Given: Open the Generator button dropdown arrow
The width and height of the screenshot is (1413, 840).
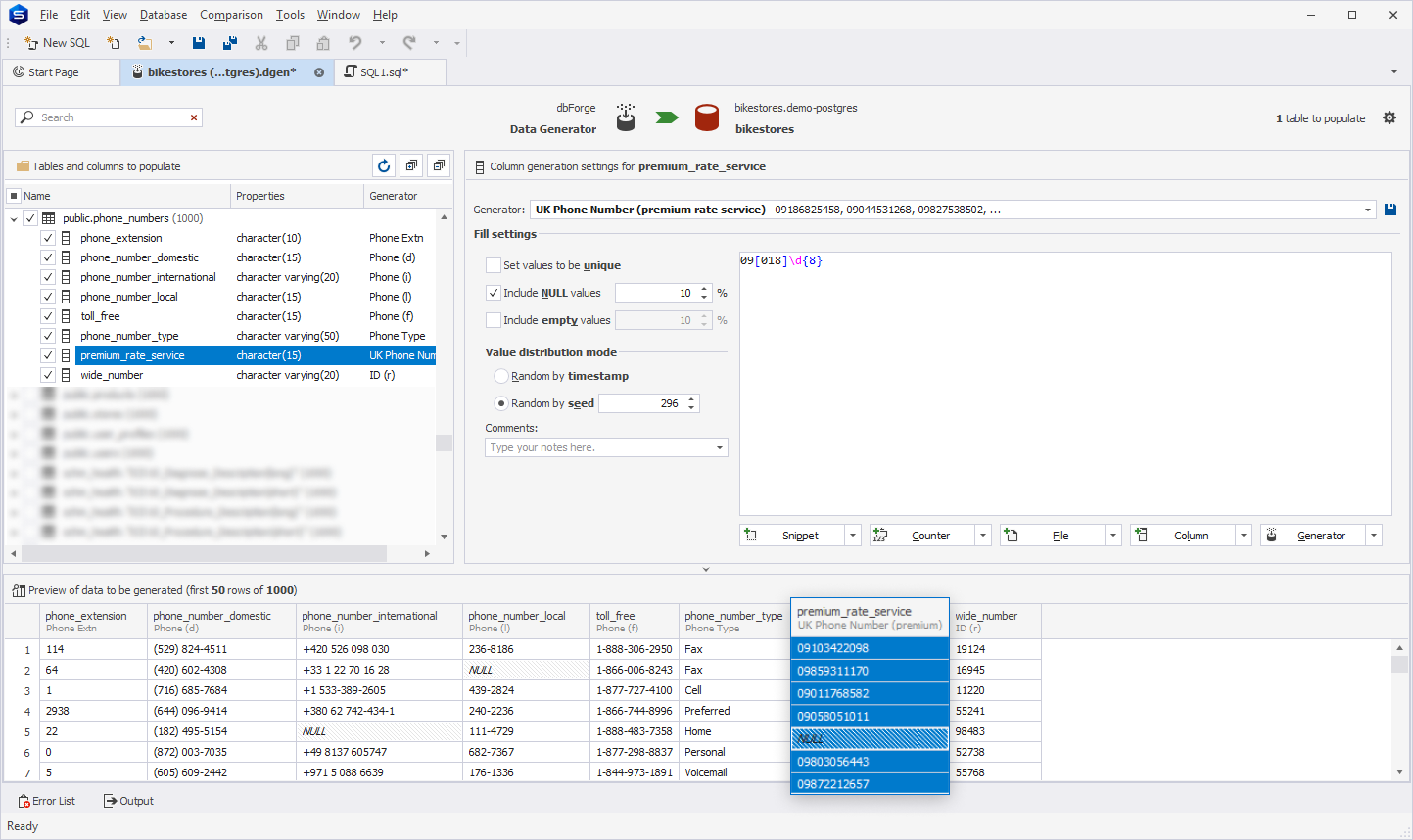Looking at the screenshot, I should click(1374, 536).
